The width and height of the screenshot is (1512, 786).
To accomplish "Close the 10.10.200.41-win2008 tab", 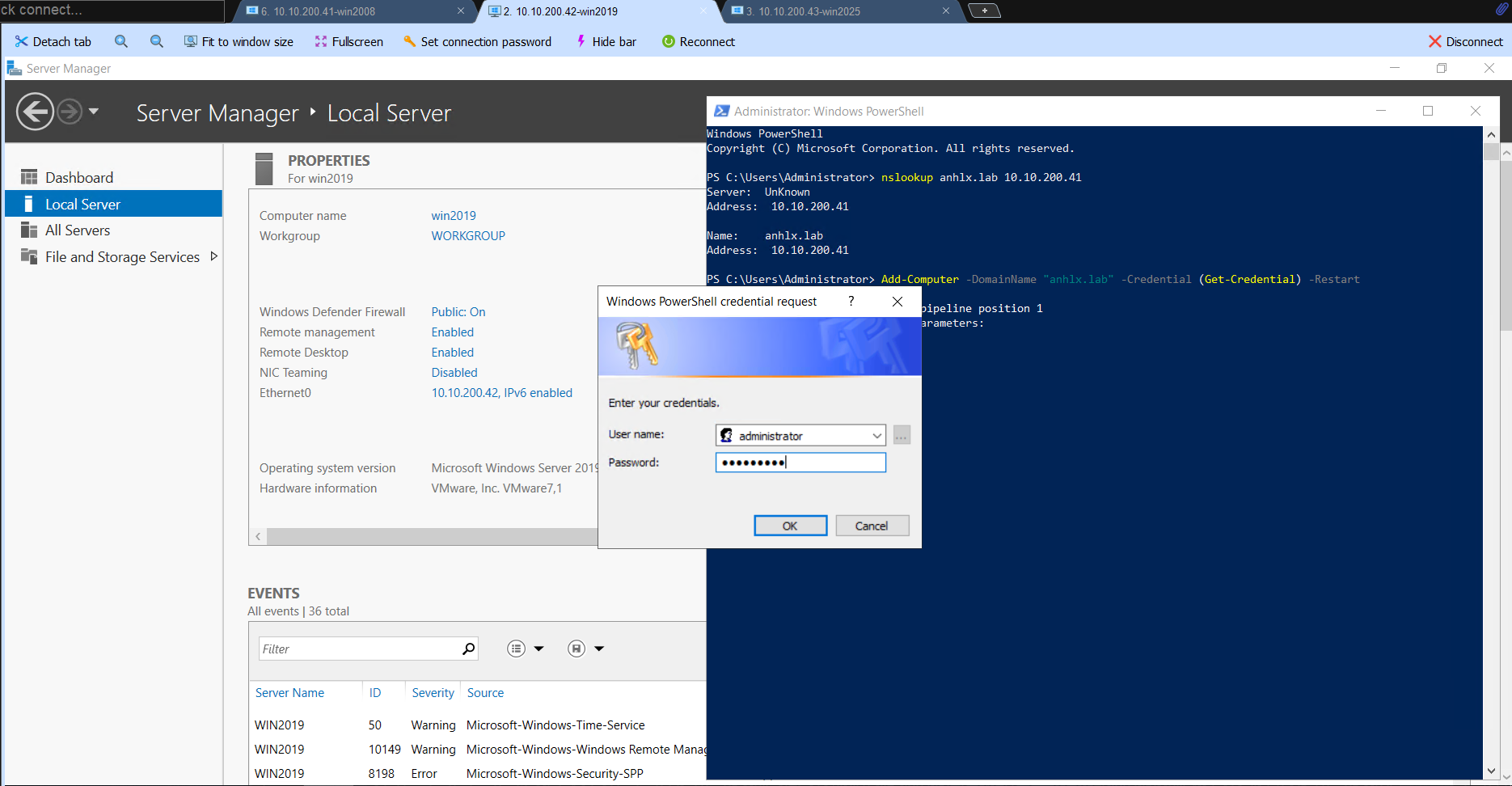I will point(461,11).
